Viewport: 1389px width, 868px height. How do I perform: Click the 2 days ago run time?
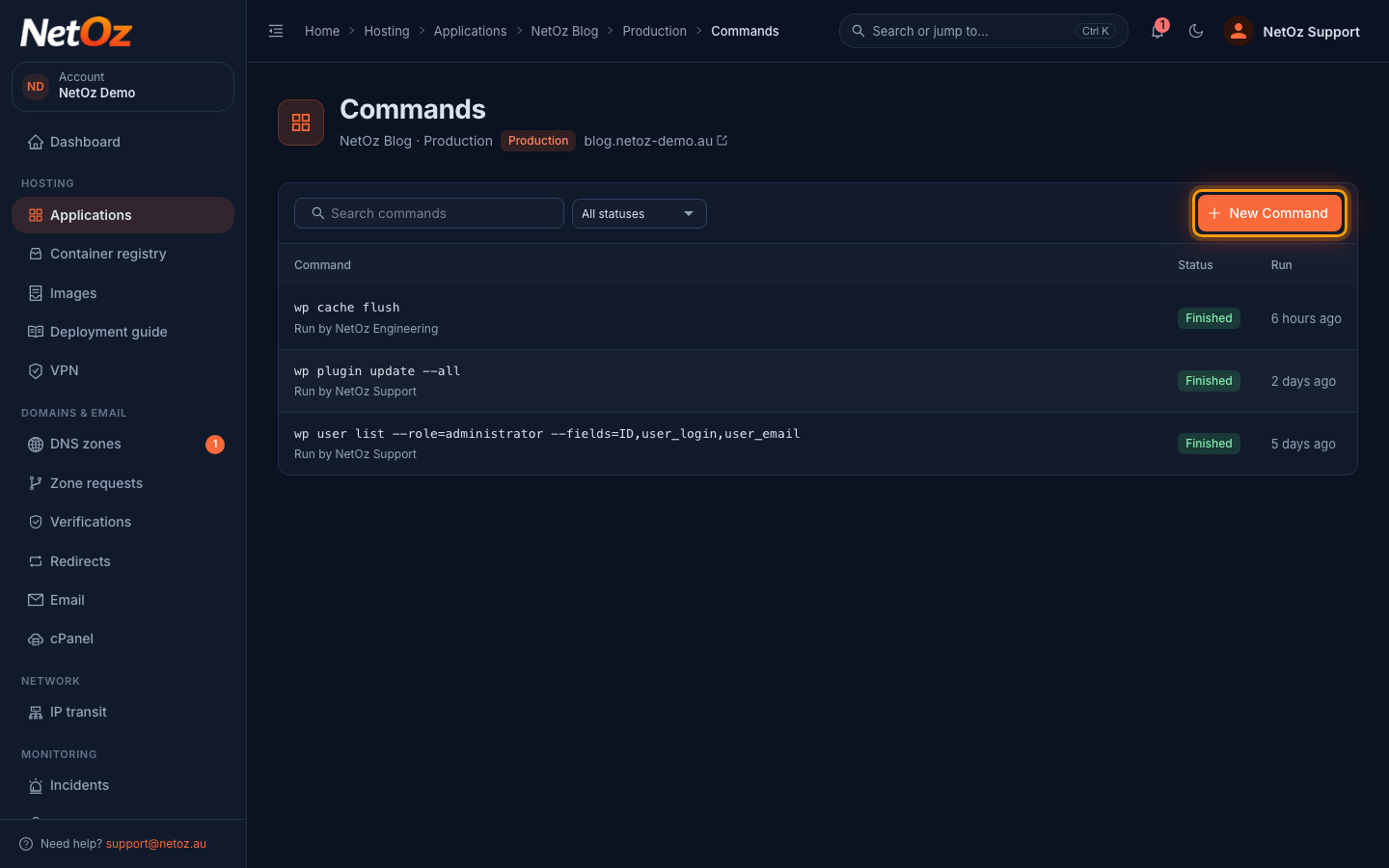point(1303,381)
